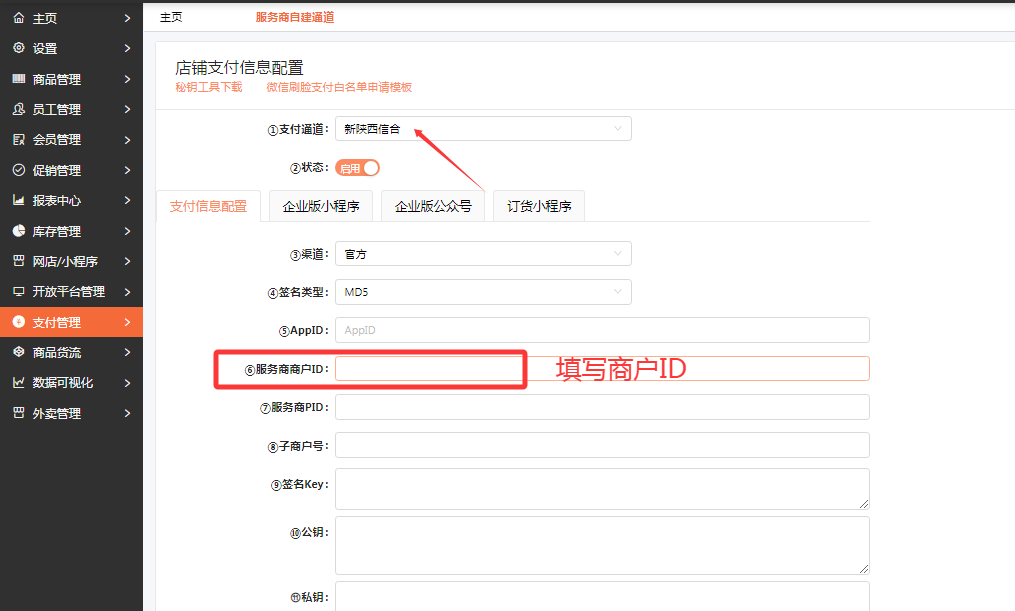Open the 支付通道 dropdown
The width and height of the screenshot is (1015, 611).
pos(483,128)
